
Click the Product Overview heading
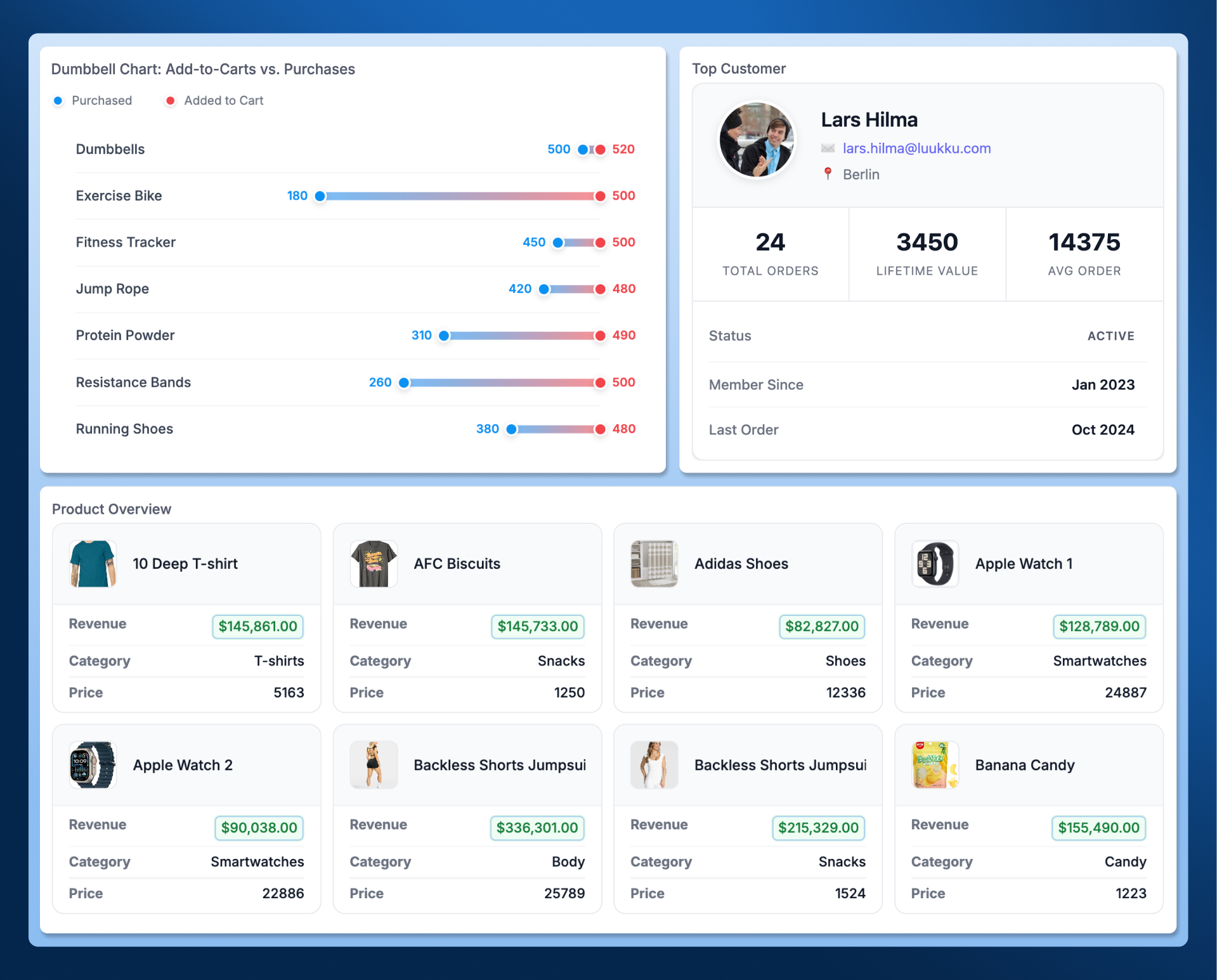coord(111,509)
